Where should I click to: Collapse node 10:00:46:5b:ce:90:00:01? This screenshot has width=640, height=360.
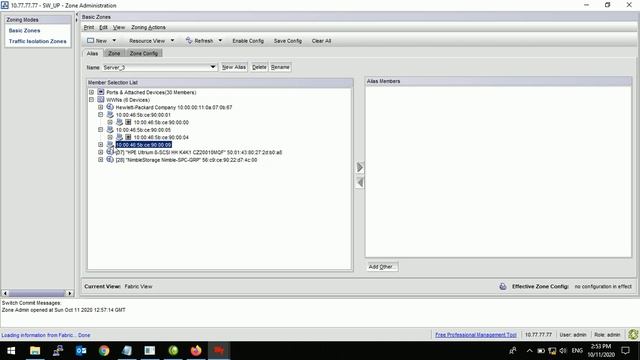click(x=100, y=115)
